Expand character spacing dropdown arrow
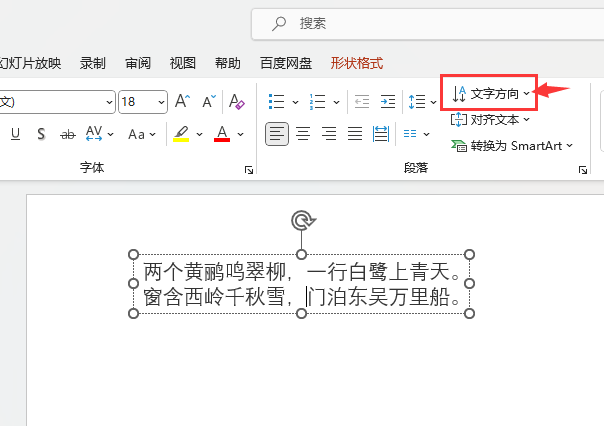The height and width of the screenshot is (426, 604). (111, 134)
